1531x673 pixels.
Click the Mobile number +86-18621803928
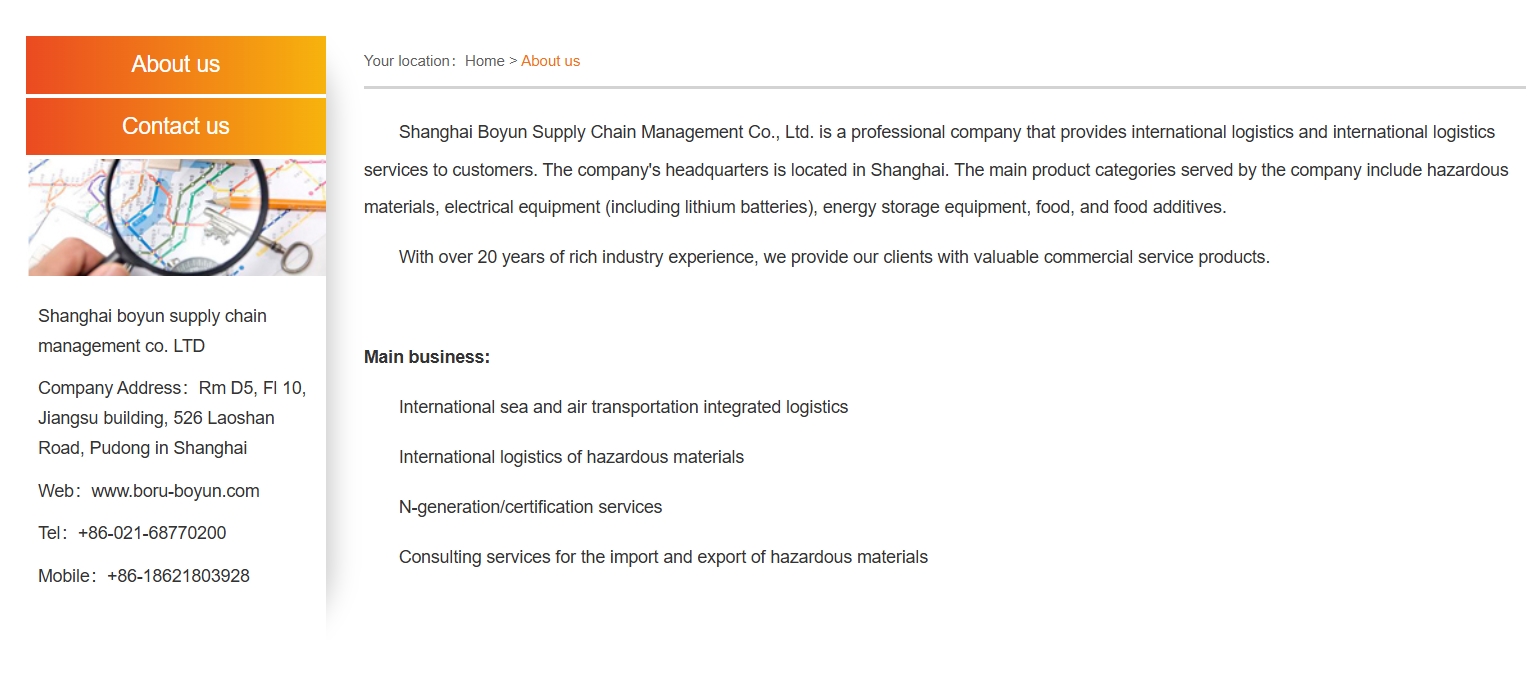coord(178,576)
